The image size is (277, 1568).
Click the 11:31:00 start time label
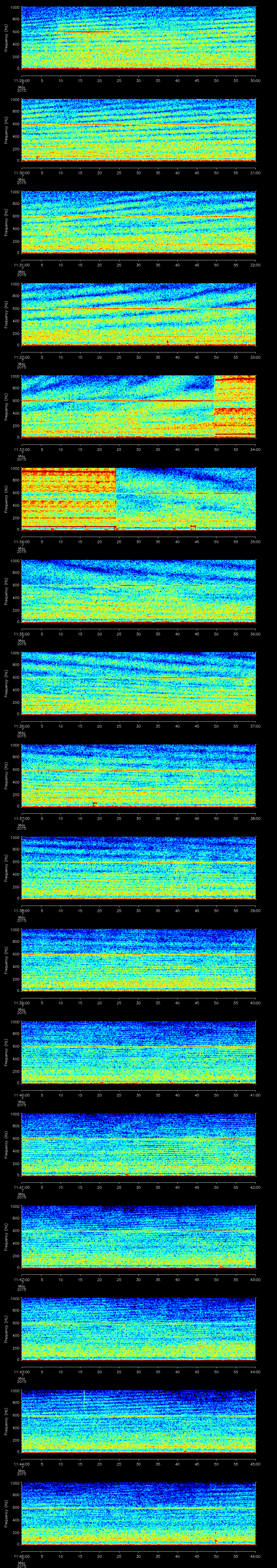[x=21, y=265]
